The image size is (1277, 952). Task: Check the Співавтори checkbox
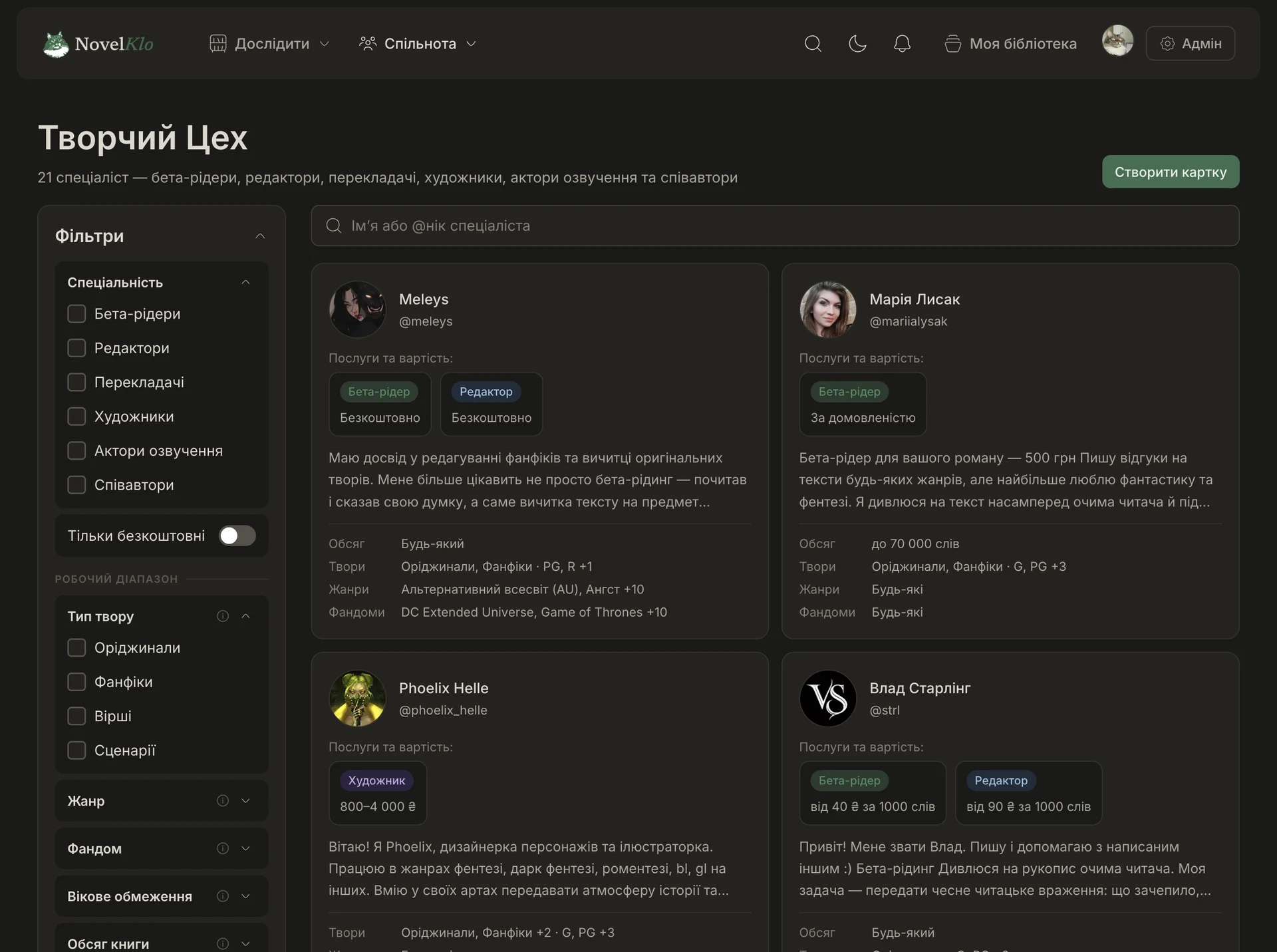click(76, 485)
